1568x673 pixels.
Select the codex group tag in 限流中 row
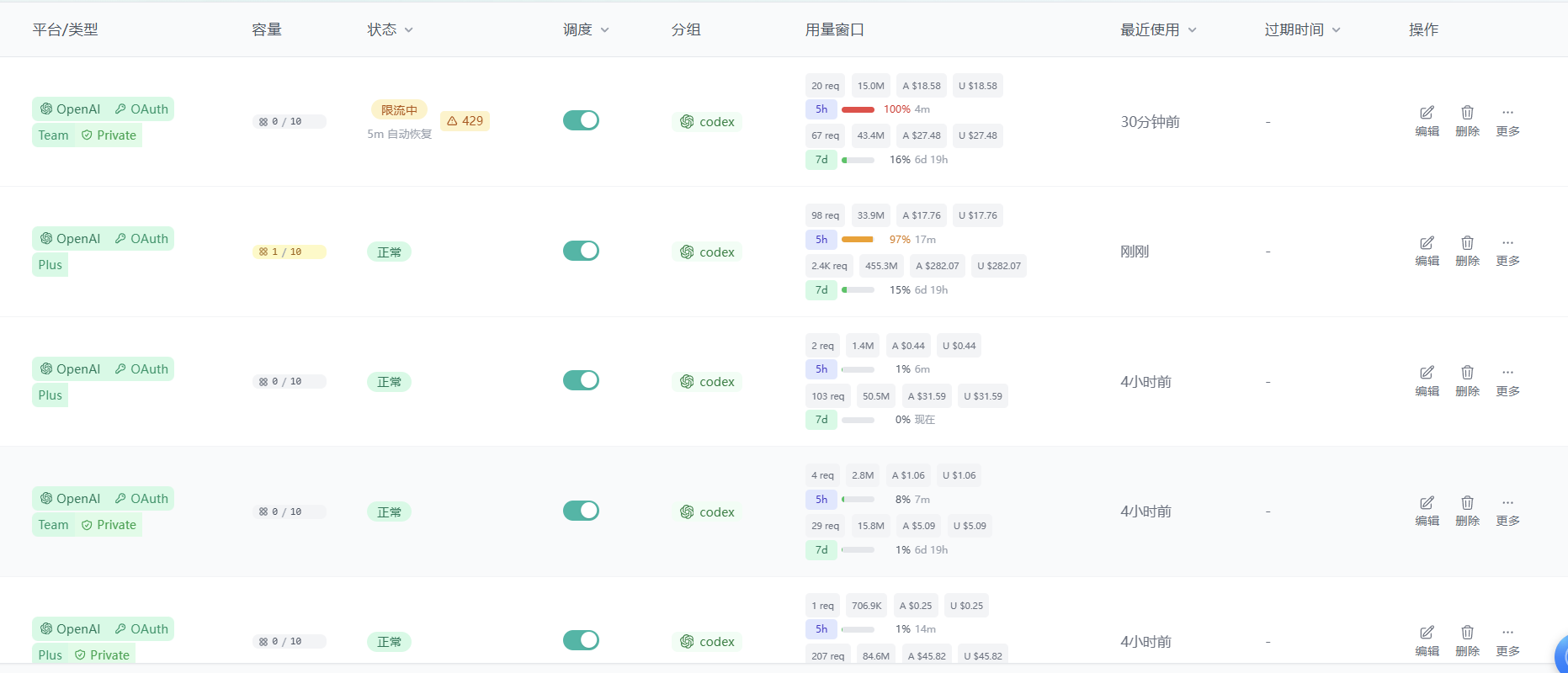click(x=707, y=122)
